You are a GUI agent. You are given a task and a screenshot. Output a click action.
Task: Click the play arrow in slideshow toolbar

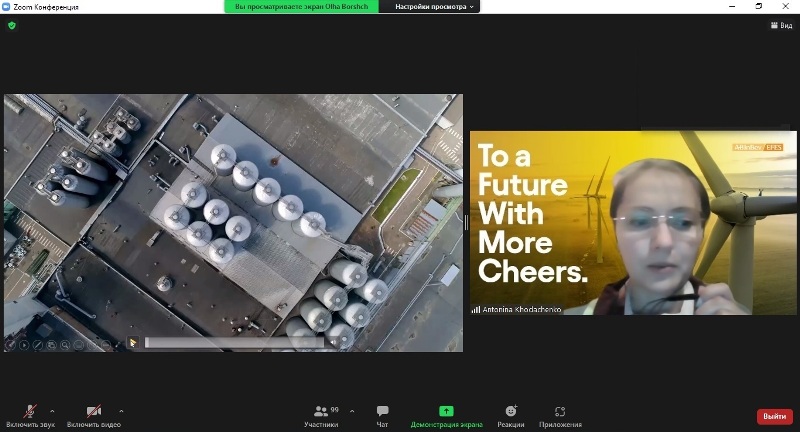tap(24, 345)
